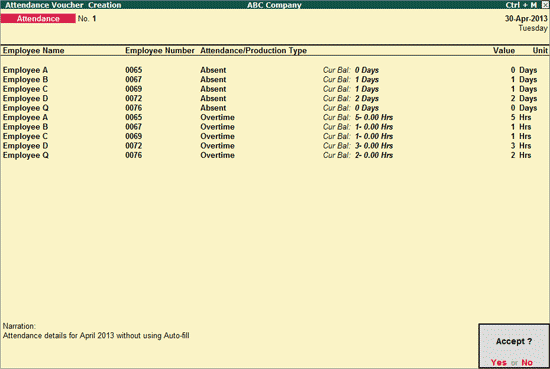Viewport: 550px width, 369px height.
Task: Confirm with Yes in the Accept prompt
Action: click(498, 362)
